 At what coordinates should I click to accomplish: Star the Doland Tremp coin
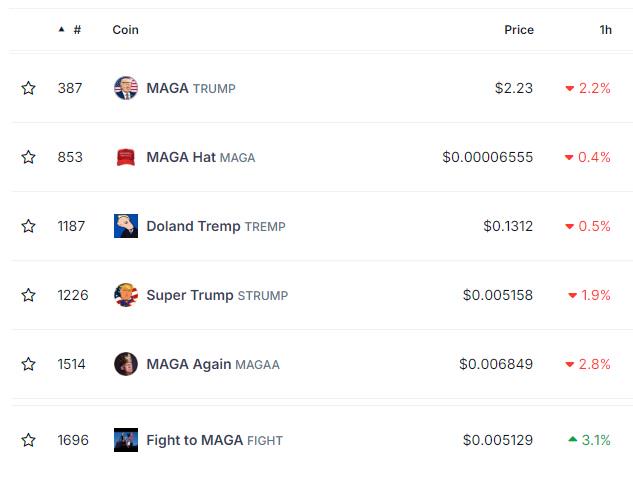pos(28,226)
